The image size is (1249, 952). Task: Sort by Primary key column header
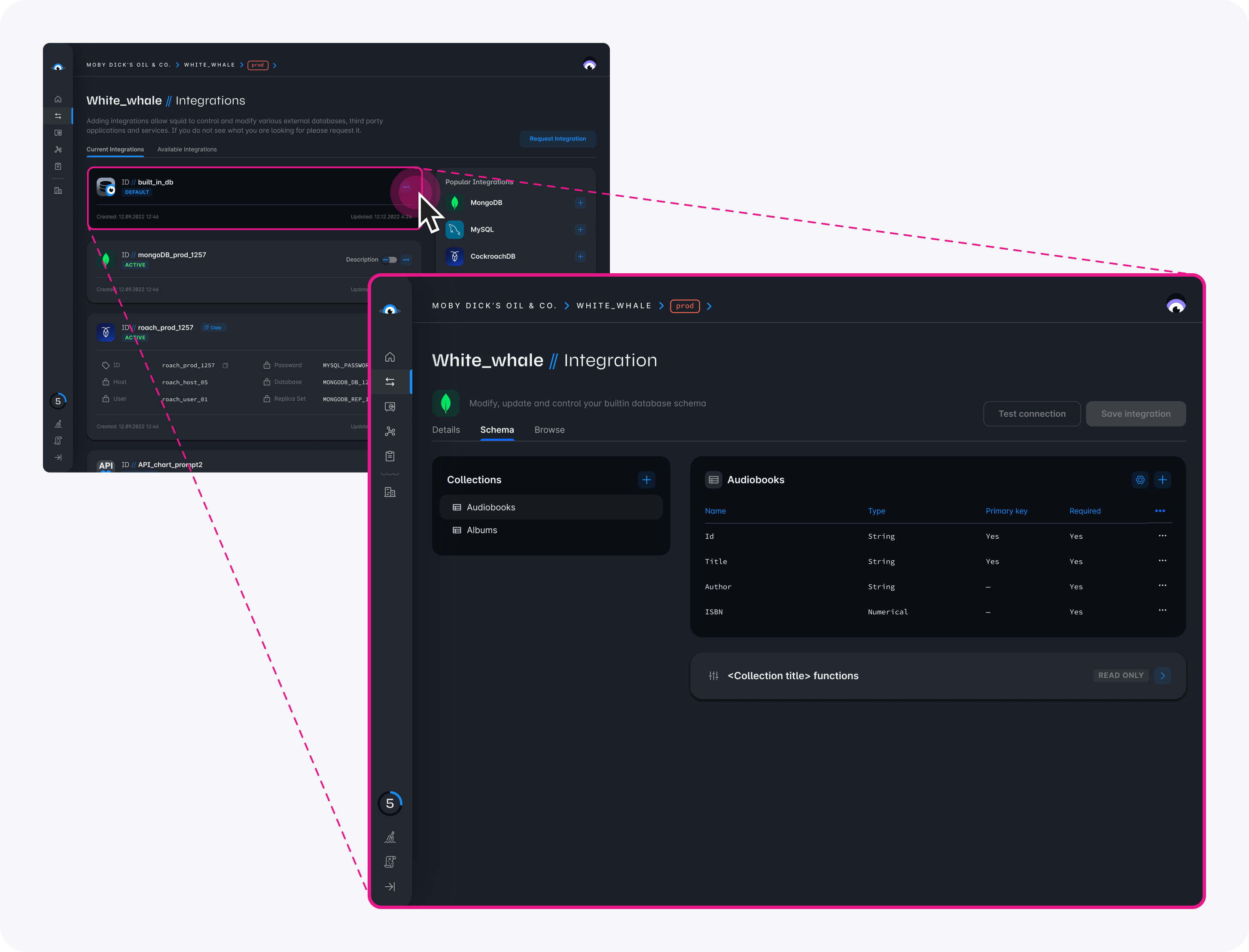point(1006,510)
